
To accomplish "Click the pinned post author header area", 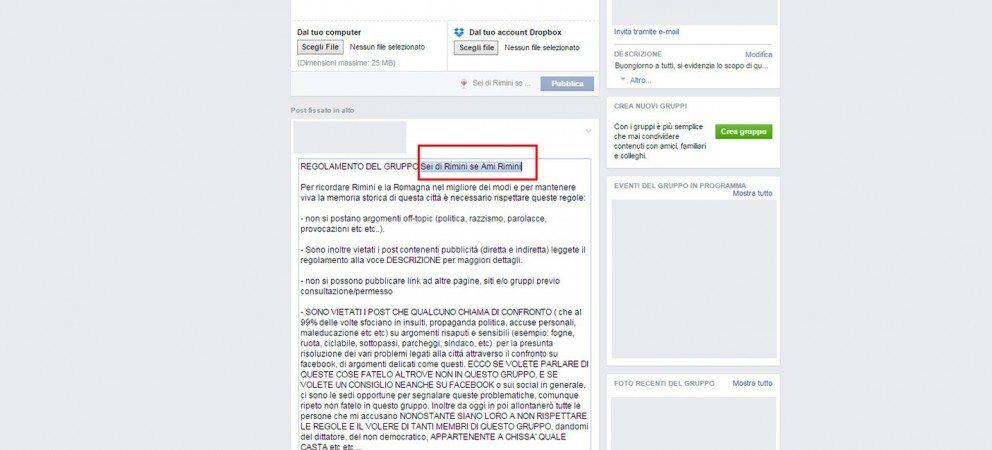I will [350, 137].
